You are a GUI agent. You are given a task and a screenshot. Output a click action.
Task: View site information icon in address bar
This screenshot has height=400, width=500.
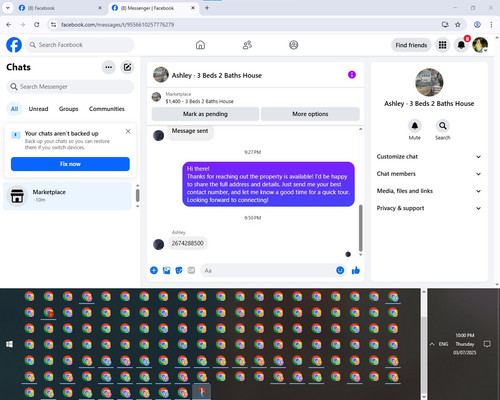(x=53, y=25)
